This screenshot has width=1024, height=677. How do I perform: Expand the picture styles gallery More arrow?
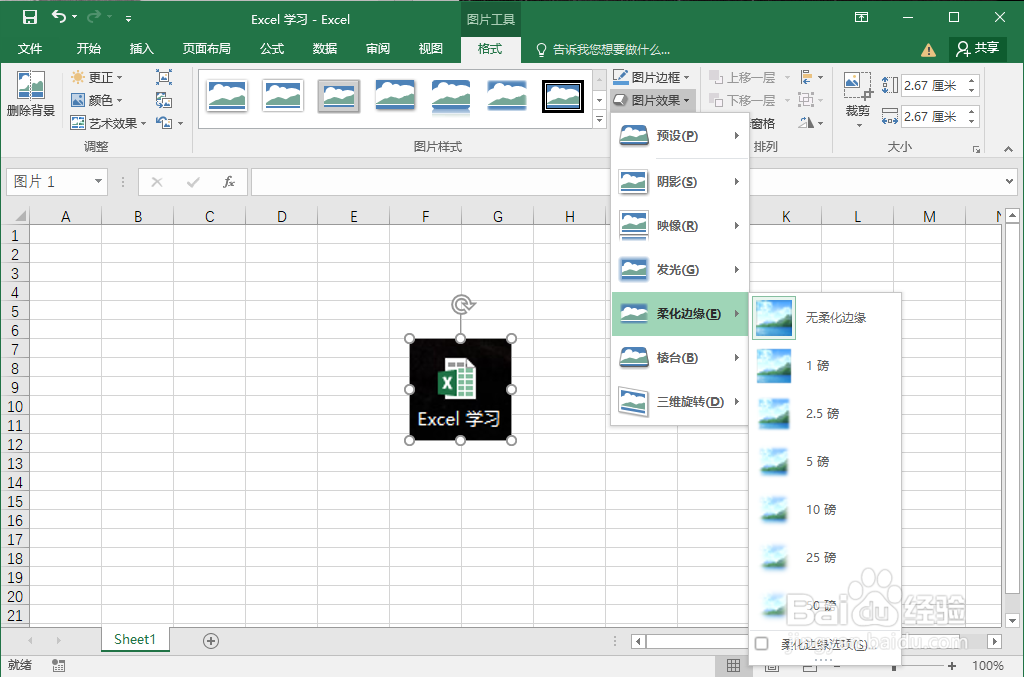pyautogui.click(x=600, y=119)
